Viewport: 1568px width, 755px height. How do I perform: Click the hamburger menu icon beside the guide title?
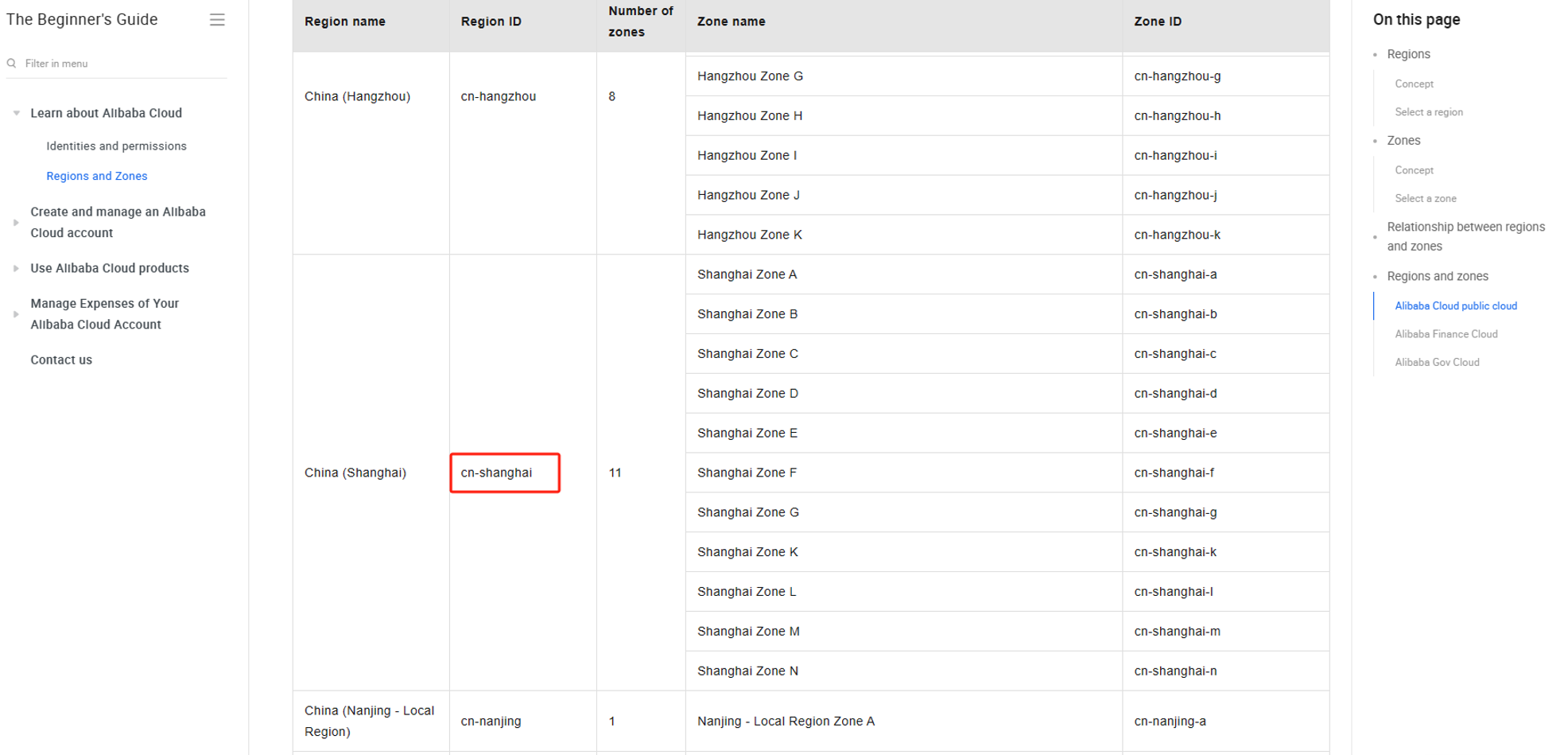(217, 20)
